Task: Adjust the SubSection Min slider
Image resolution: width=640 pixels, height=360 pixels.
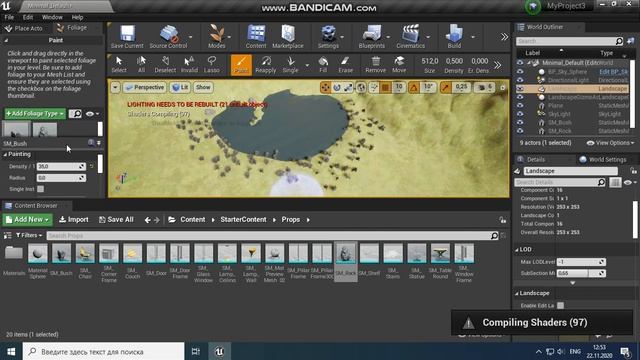Action: [x=581, y=273]
